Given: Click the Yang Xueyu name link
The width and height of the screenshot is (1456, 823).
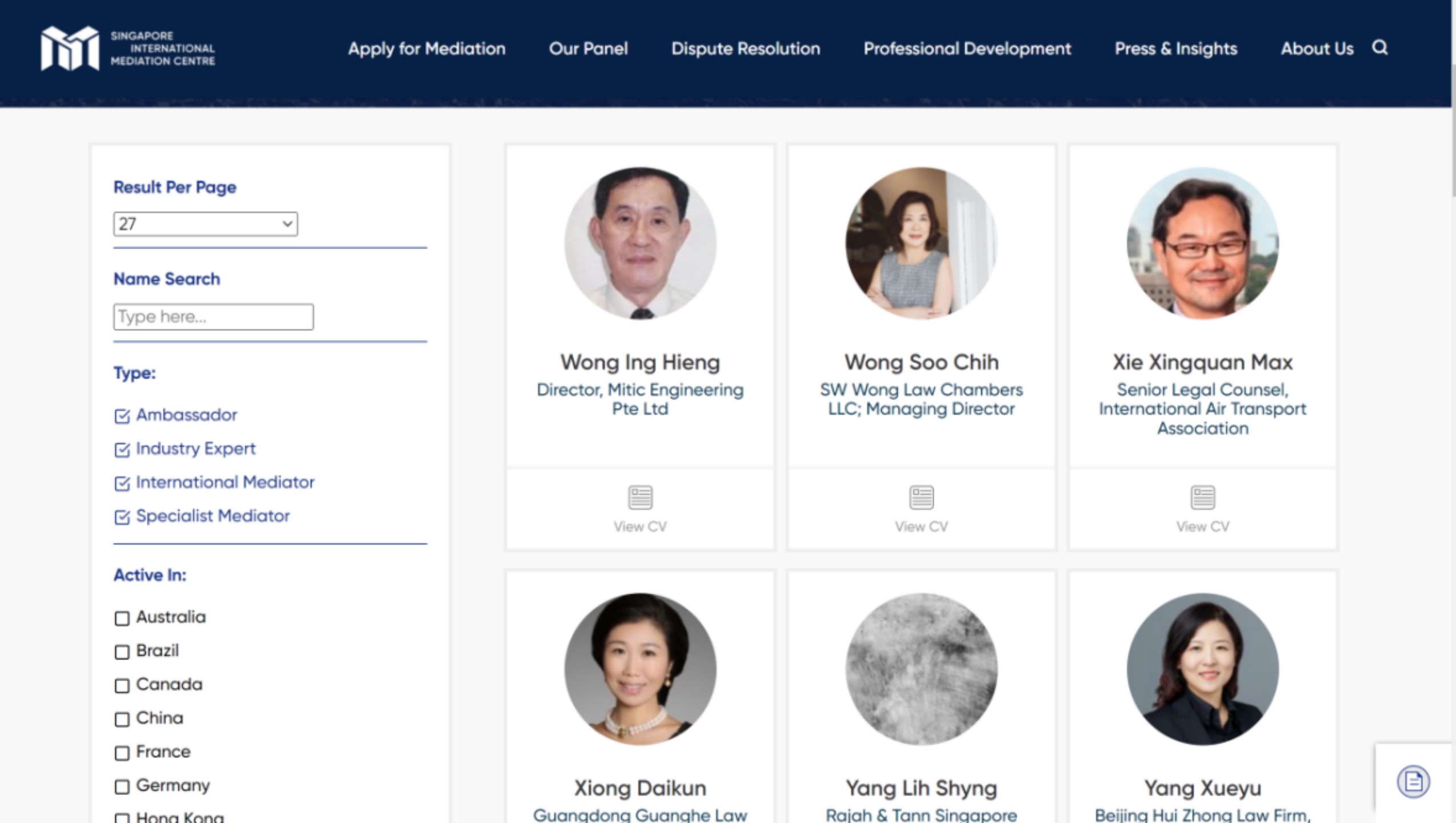Looking at the screenshot, I should [x=1202, y=788].
